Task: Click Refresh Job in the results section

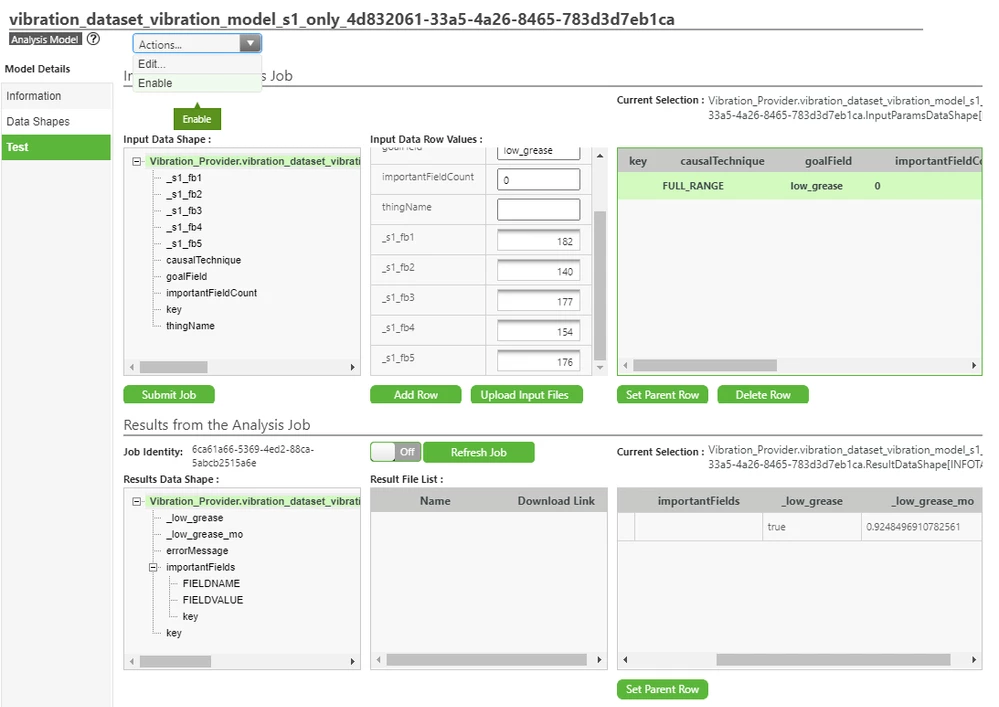Action: (x=479, y=452)
